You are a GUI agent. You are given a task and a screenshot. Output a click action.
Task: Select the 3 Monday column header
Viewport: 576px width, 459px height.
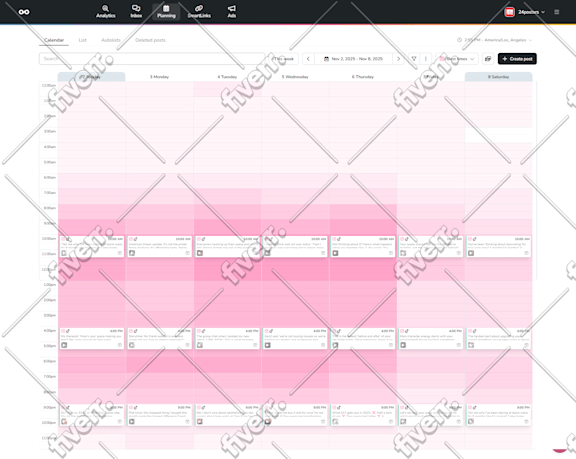(x=159, y=77)
